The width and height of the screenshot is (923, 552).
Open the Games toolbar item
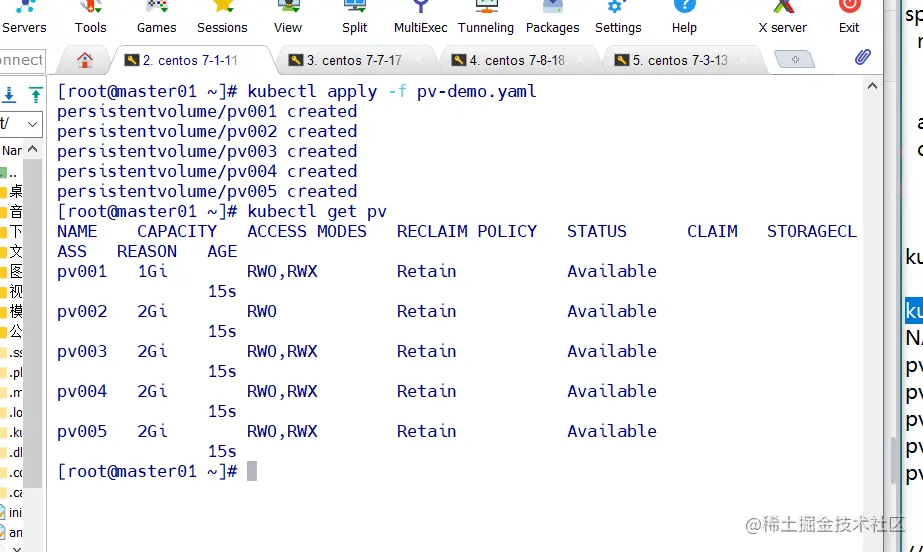point(157,18)
